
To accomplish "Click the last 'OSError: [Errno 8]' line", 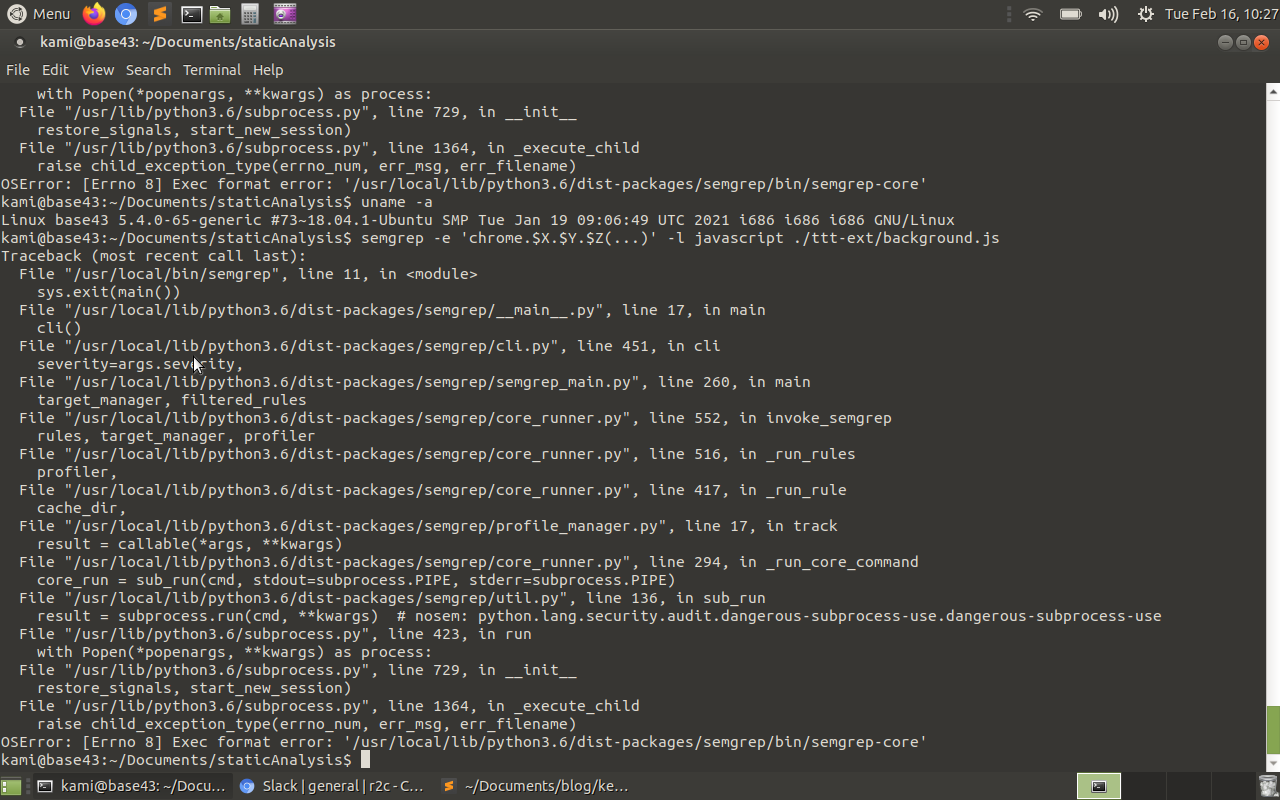I will point(464,742).
